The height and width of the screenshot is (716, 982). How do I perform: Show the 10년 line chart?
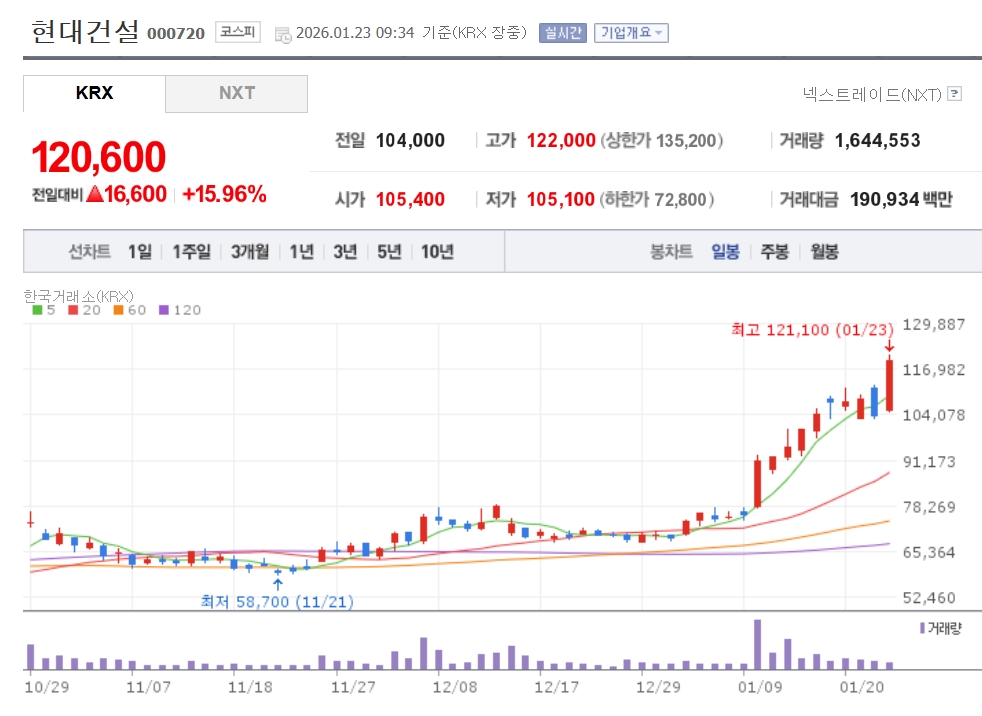pos(437,252)
